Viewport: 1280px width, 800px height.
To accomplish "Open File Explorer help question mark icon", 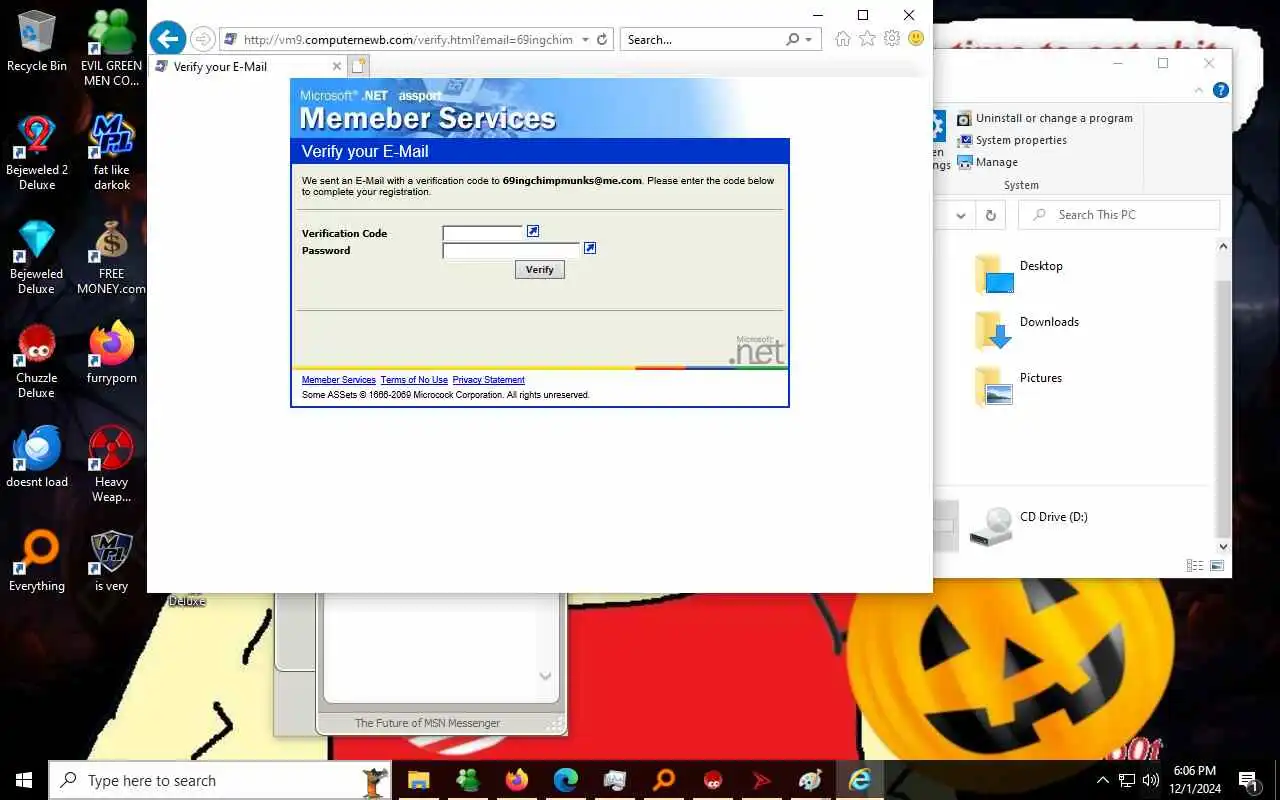I will tap(1220, 90).
